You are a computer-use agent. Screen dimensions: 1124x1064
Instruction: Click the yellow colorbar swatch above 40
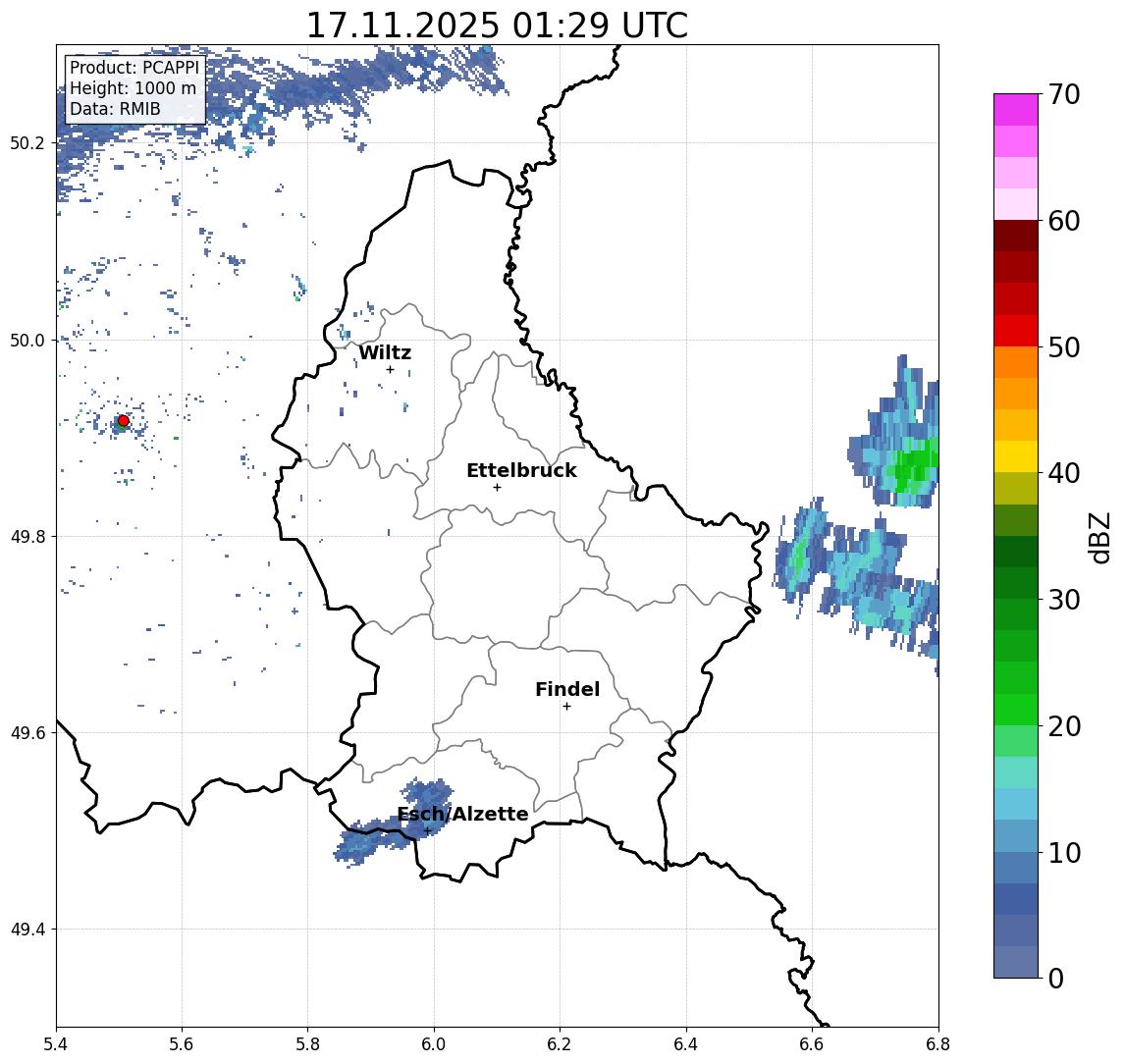pos(1016,456)
